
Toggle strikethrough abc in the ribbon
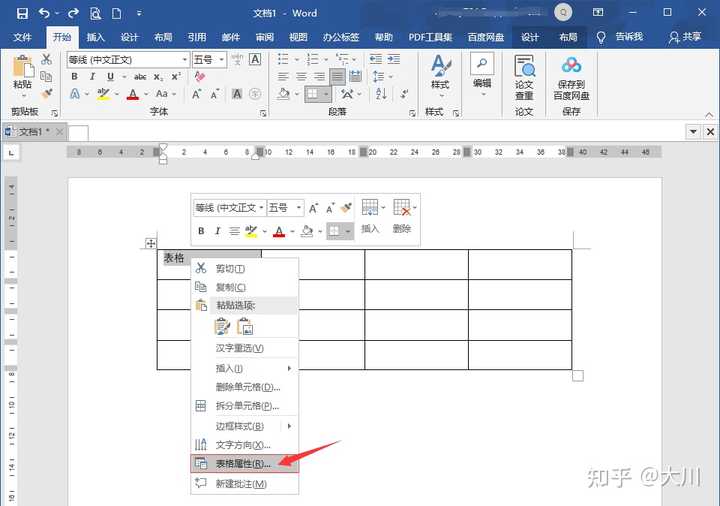point(140,77)
